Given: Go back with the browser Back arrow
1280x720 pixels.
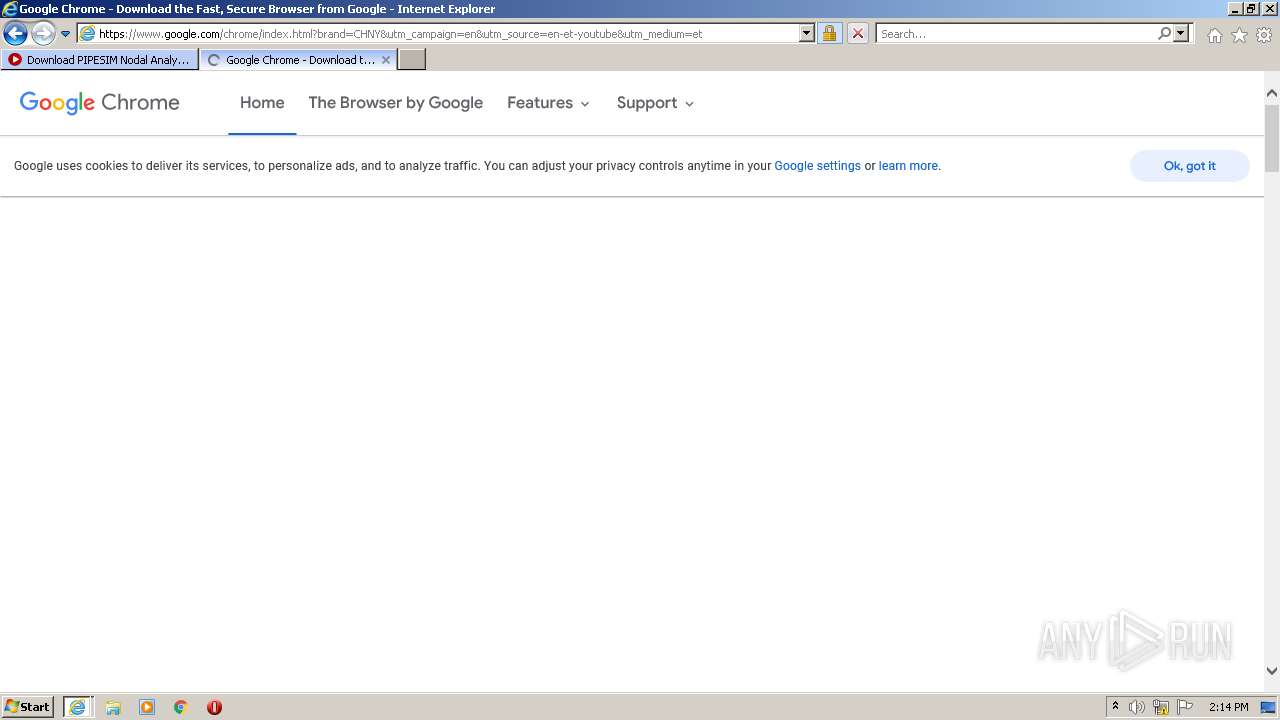Looking at the screenshot, I should (x=15, y=34).
